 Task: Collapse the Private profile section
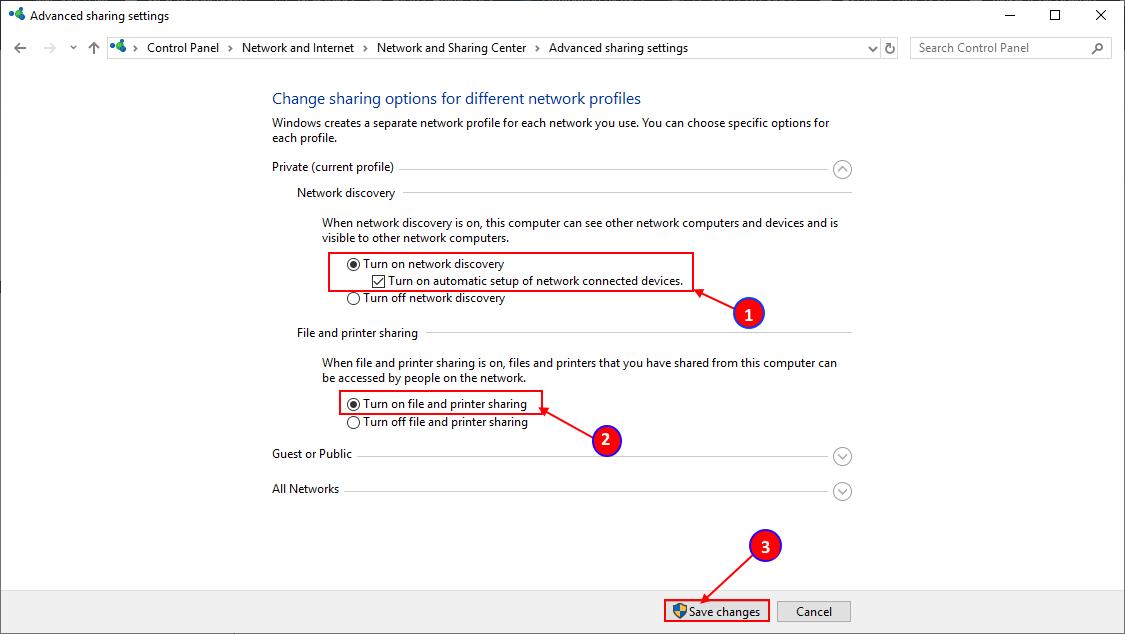(x=842, y=170)
